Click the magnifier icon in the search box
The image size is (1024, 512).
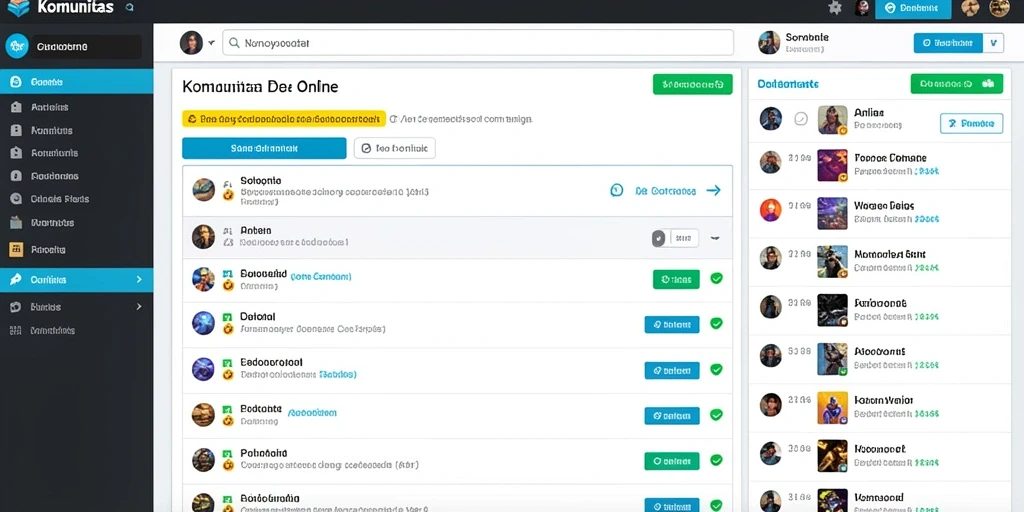tap(234, 43)
